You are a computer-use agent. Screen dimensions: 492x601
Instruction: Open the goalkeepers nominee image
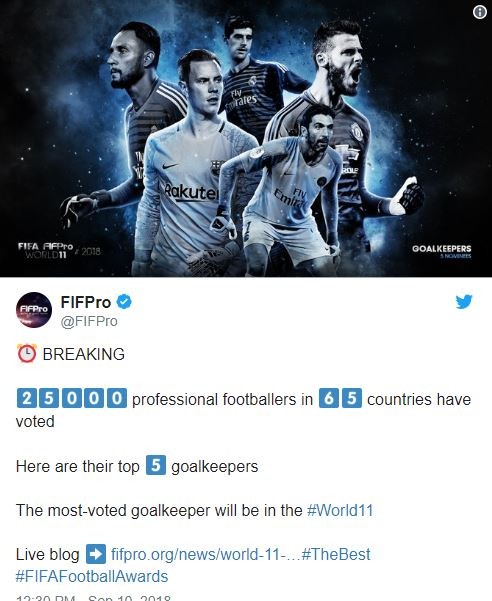(246, 138)
